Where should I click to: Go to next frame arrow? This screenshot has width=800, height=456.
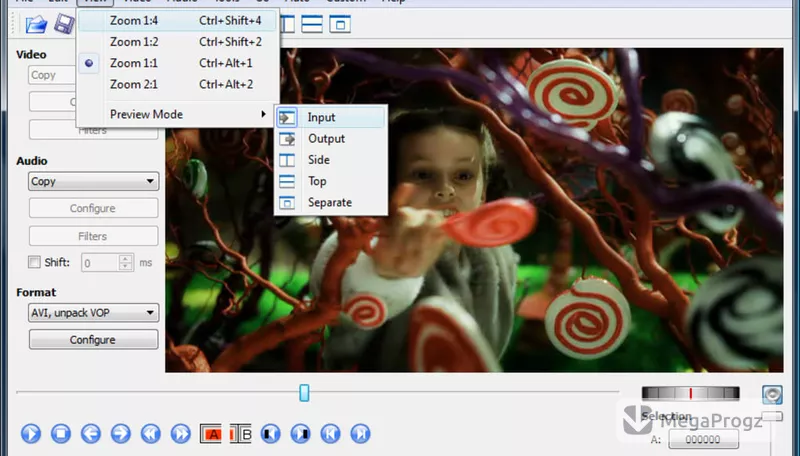121,434
